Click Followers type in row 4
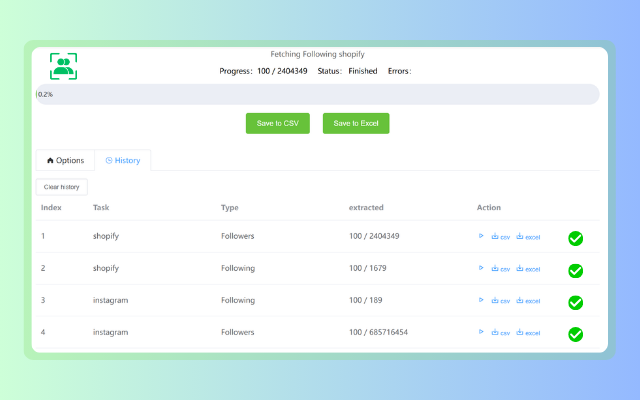This screenshot has height=400, width=640. point(238,332)
